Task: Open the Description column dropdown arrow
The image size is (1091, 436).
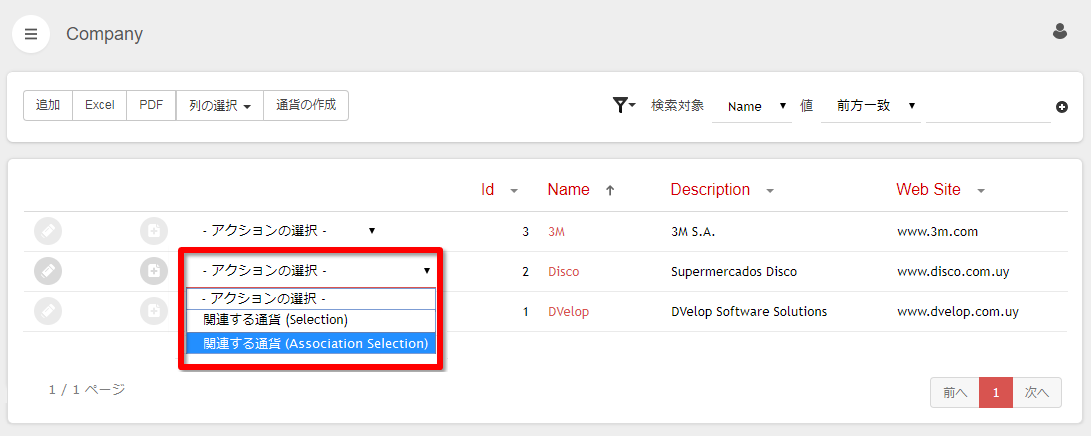Action: [770, 191]
